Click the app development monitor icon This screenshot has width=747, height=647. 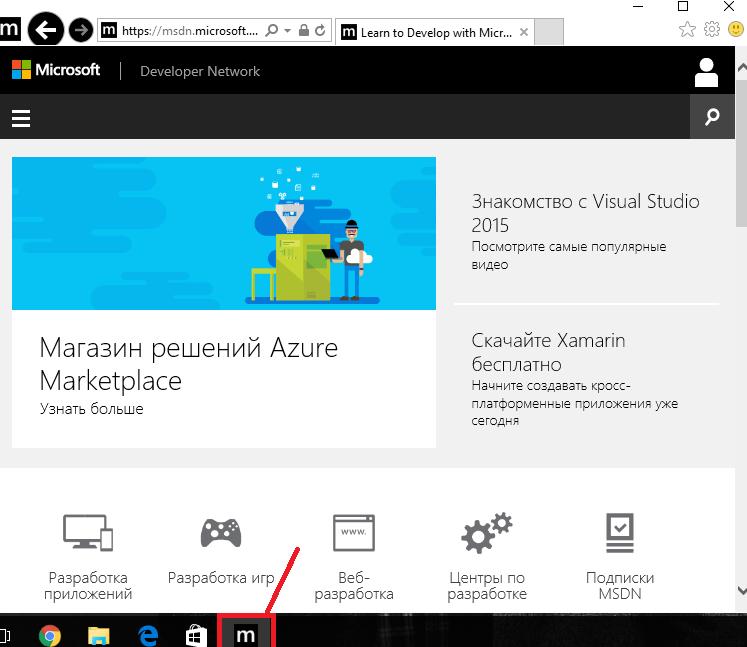(x=88, y=533)
